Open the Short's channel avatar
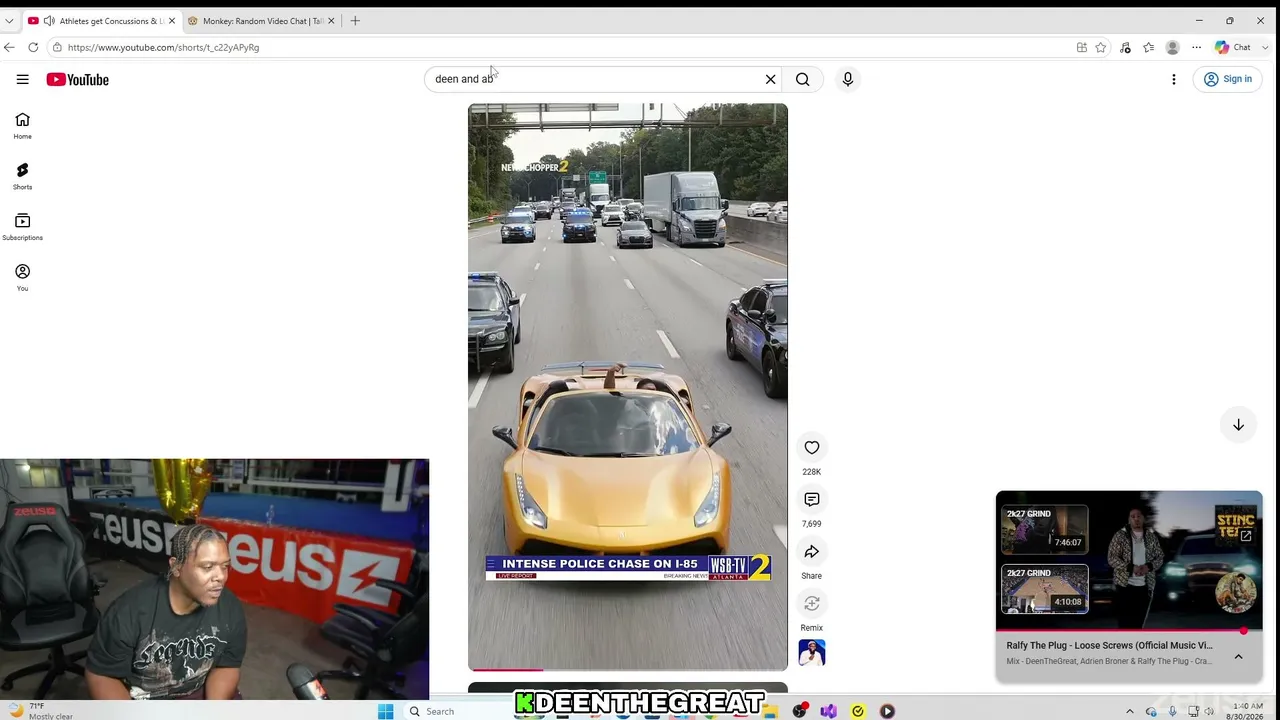Image resolution: width=1280 pixels, height=720 pixels. [x=811, y=653]
